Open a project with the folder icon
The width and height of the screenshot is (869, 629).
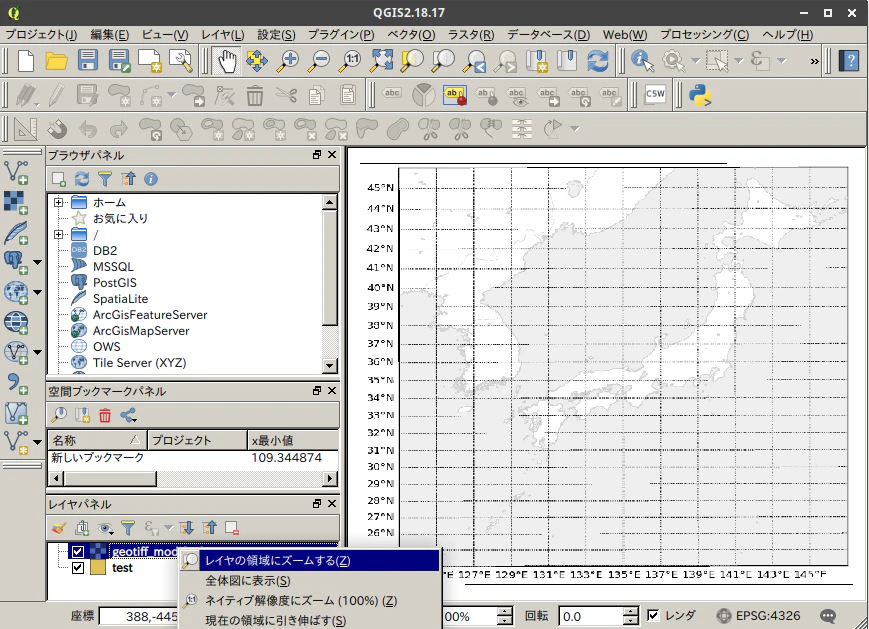coord(56,60)
